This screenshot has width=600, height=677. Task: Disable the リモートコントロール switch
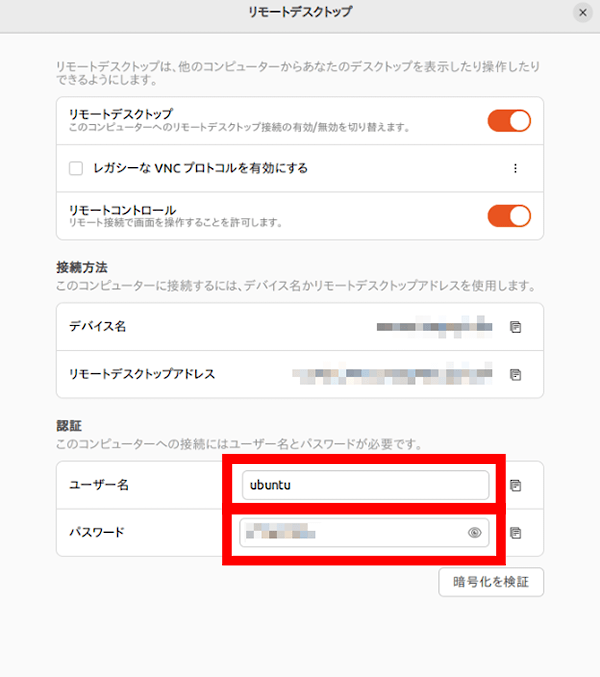tap(509, 216)
